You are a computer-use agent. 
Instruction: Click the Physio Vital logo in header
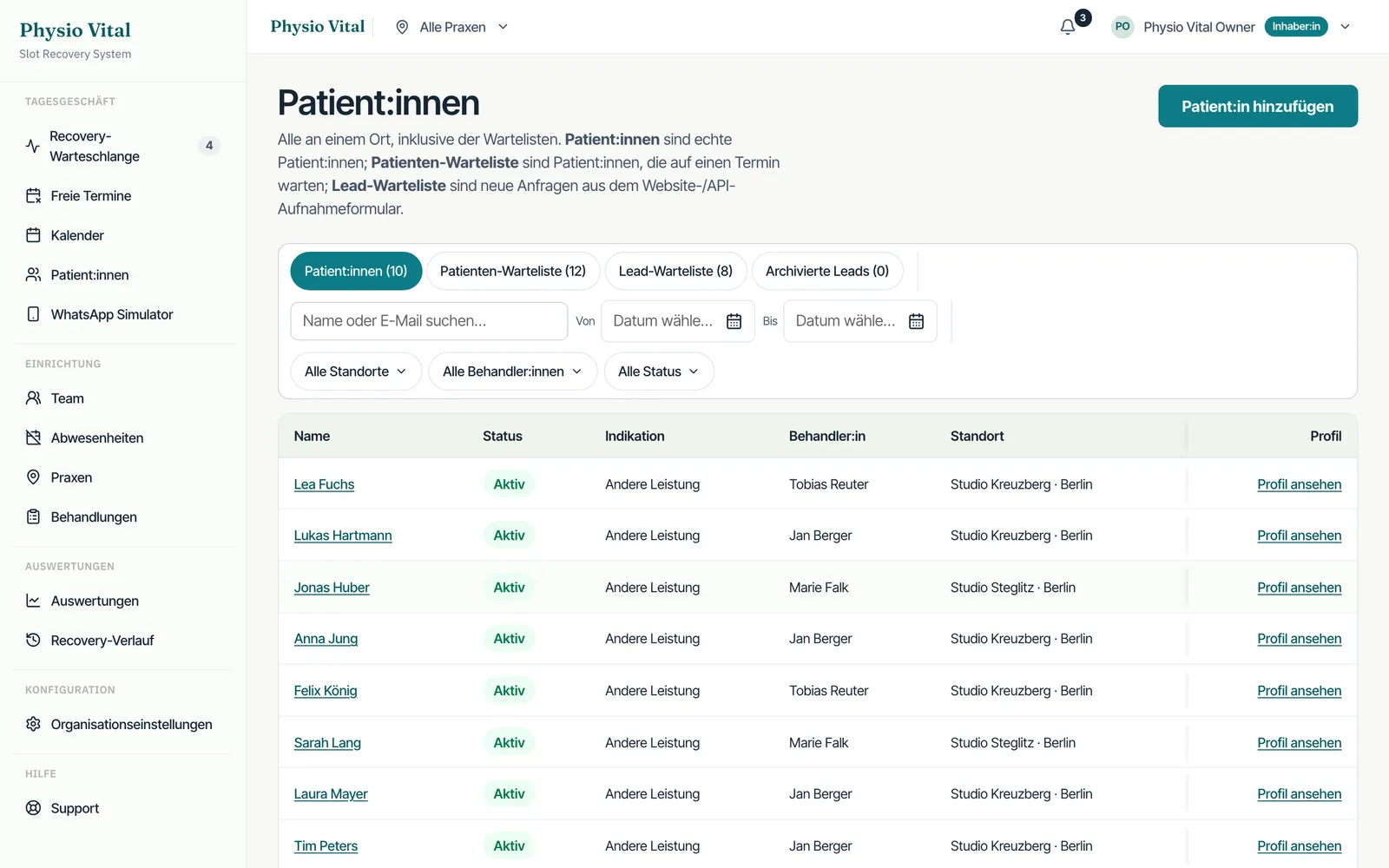coord(318,27)
